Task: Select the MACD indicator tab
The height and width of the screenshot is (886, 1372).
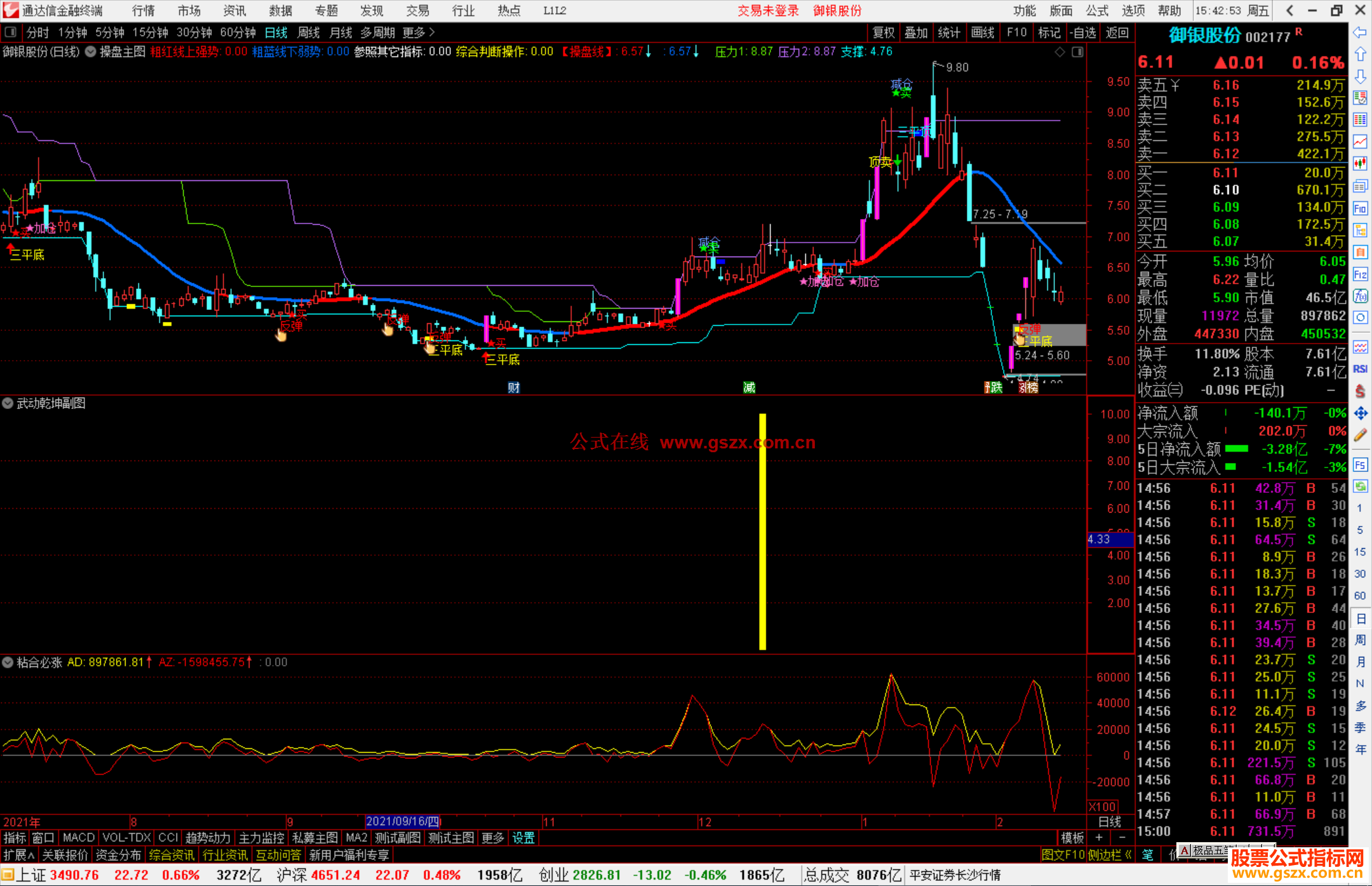Action: pyautogui.click(x=79, y=838)
